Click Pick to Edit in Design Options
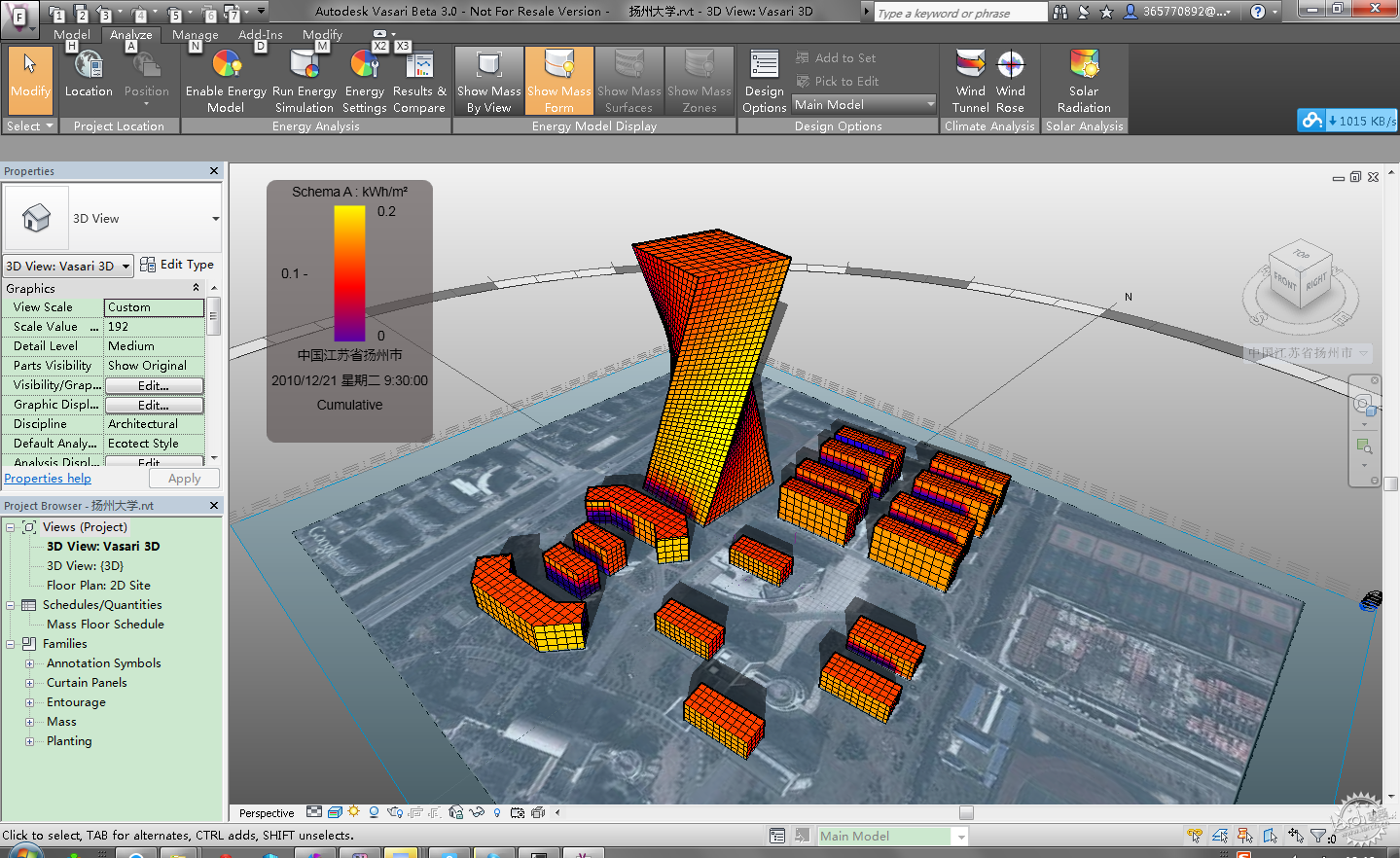1400x858 pixels. coord(837,82)
